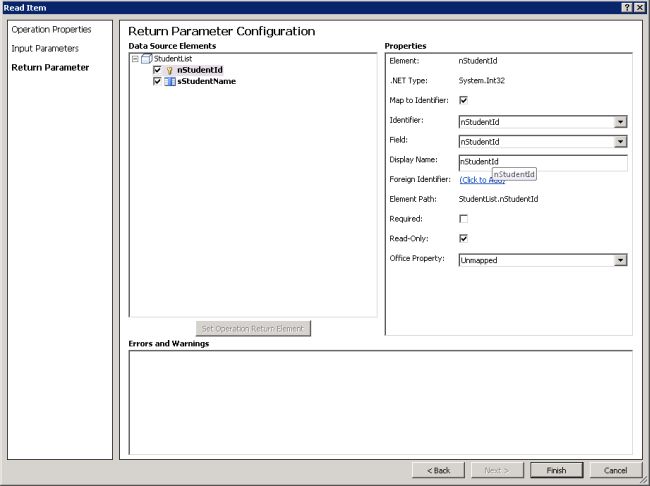Click the StudentList entity cube icon
650x486 pixels.
point(146,59)
